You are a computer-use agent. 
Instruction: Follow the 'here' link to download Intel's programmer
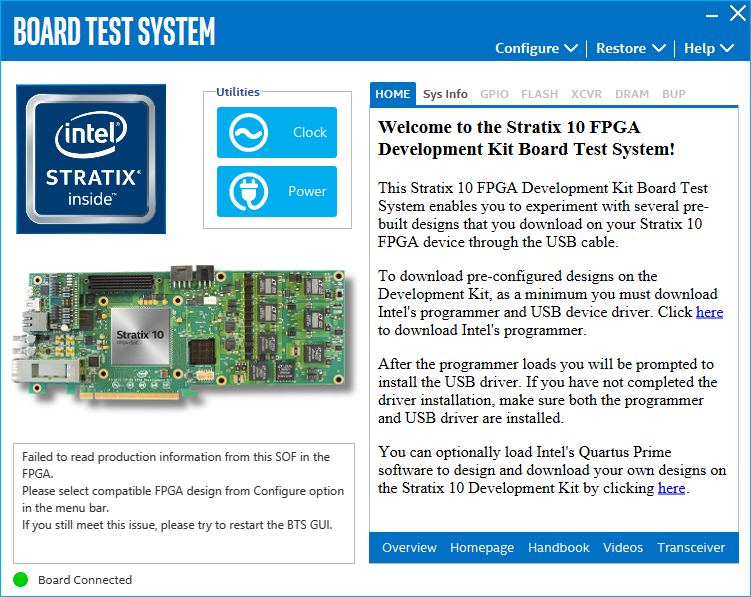(709, 312)
